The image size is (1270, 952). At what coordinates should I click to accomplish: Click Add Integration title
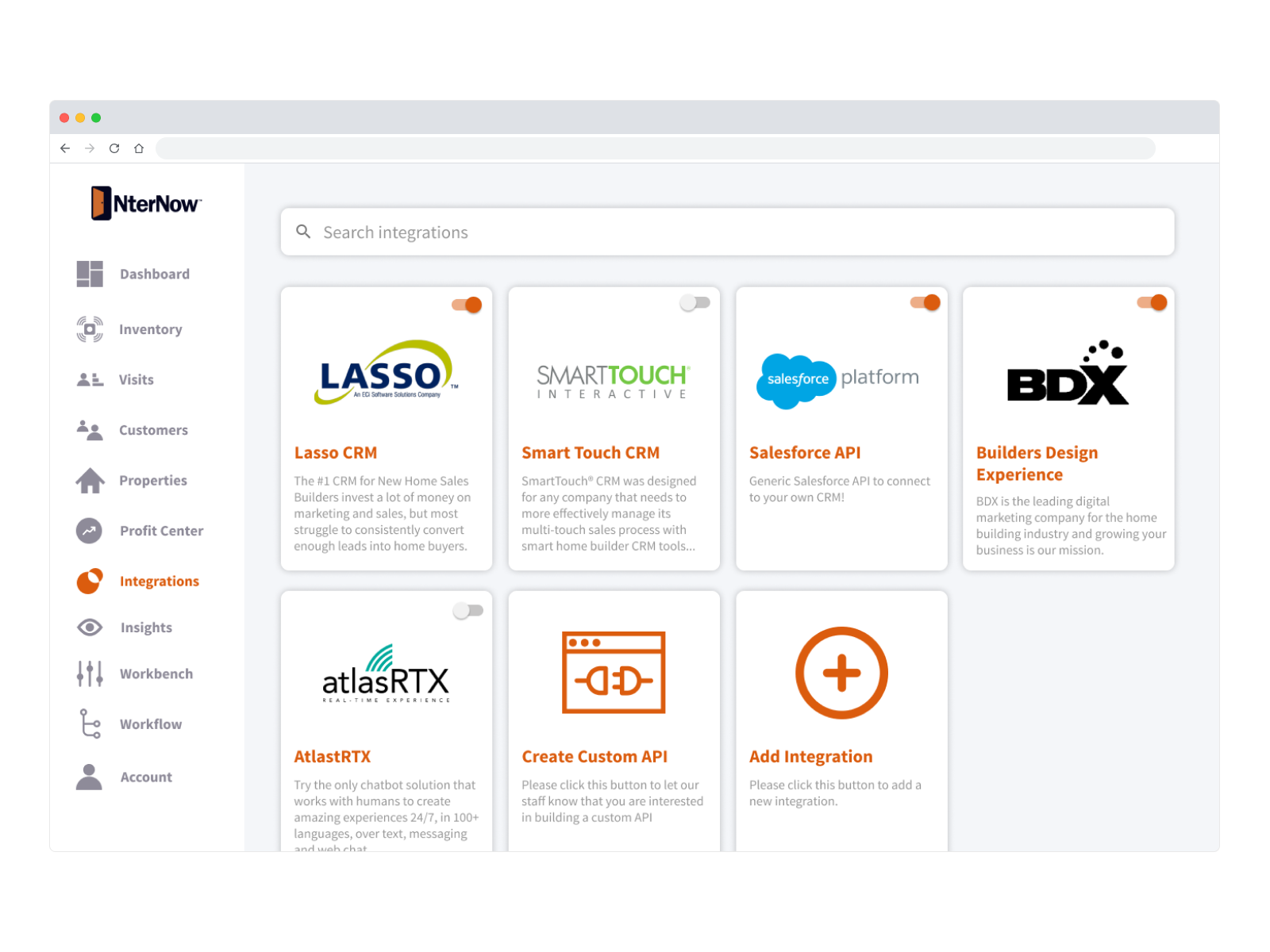point(811,756)
